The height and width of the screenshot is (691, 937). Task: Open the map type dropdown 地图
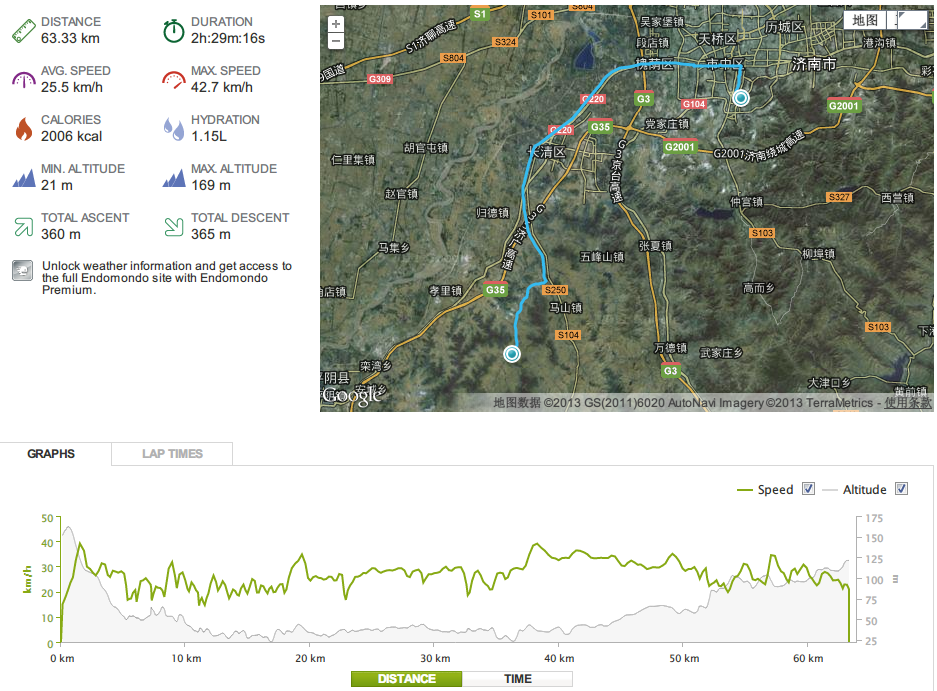point(865,20)
